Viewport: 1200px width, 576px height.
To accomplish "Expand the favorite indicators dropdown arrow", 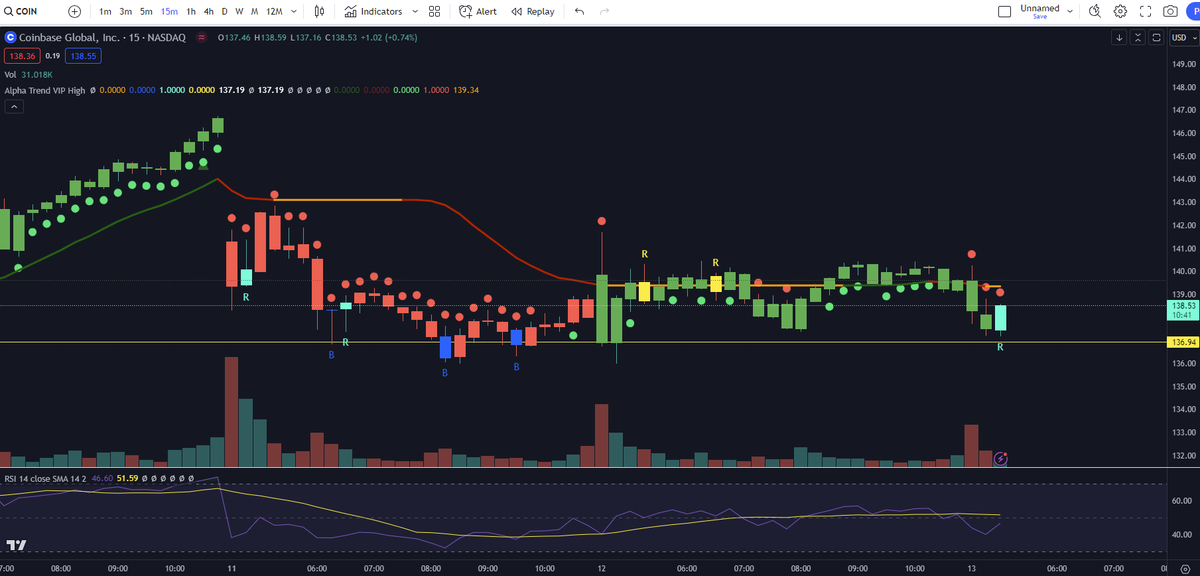I will pos(413,11).
